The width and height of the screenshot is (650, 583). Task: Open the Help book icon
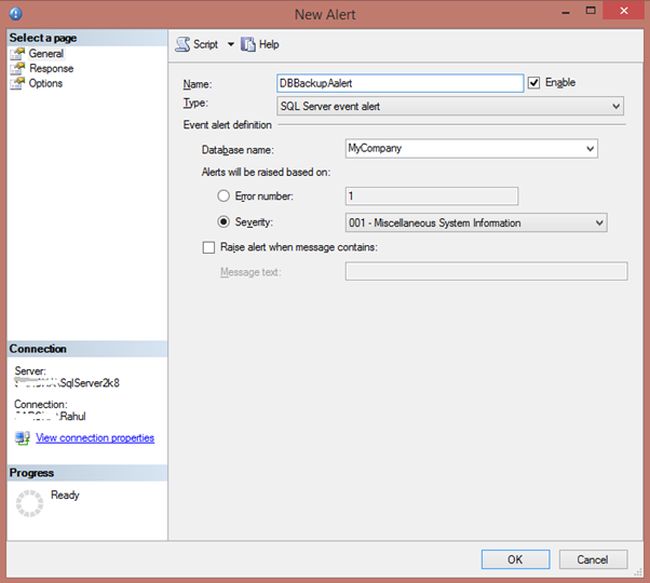(248, 44)
